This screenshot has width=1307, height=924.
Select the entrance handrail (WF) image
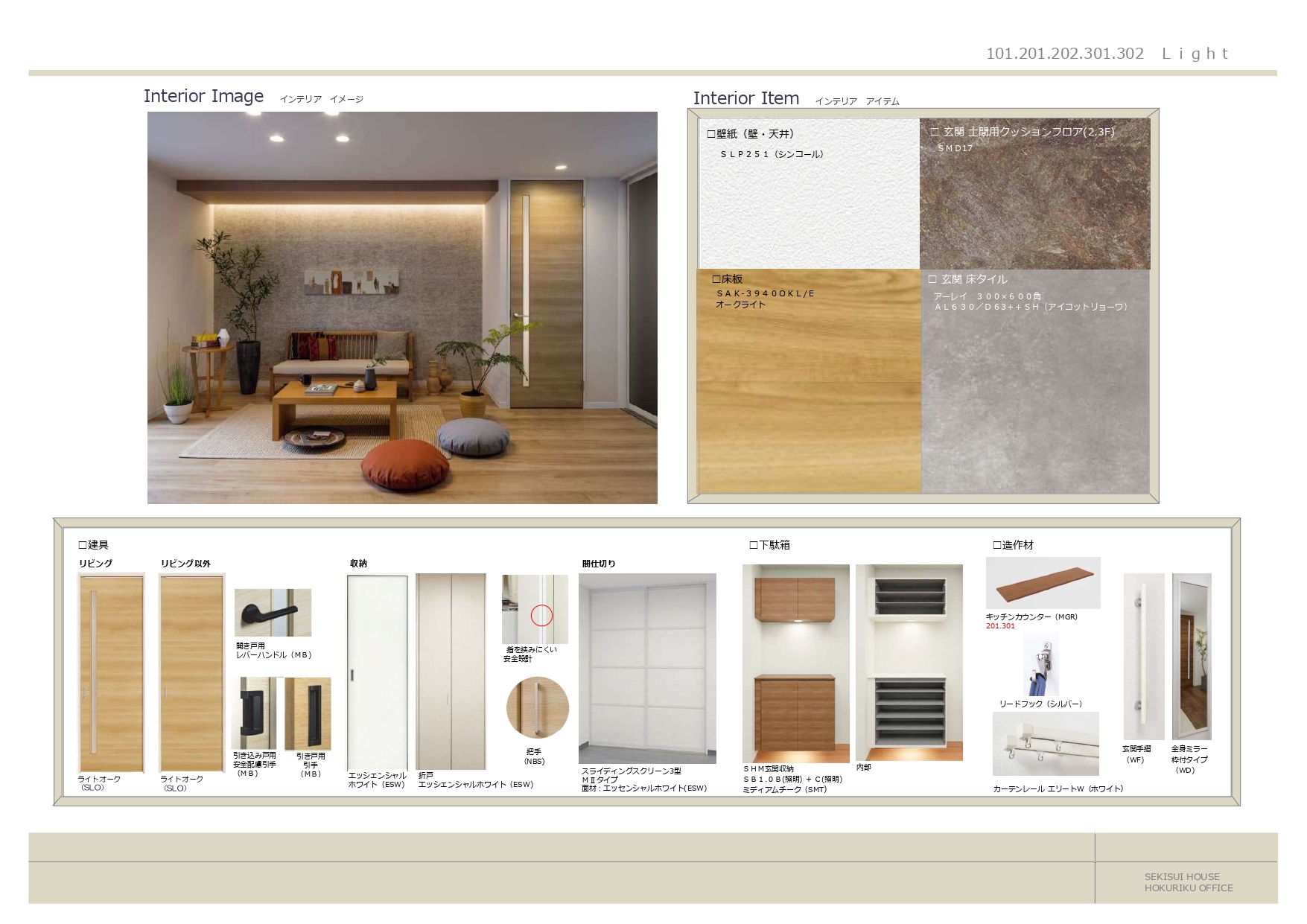[x=1142, y=655]
